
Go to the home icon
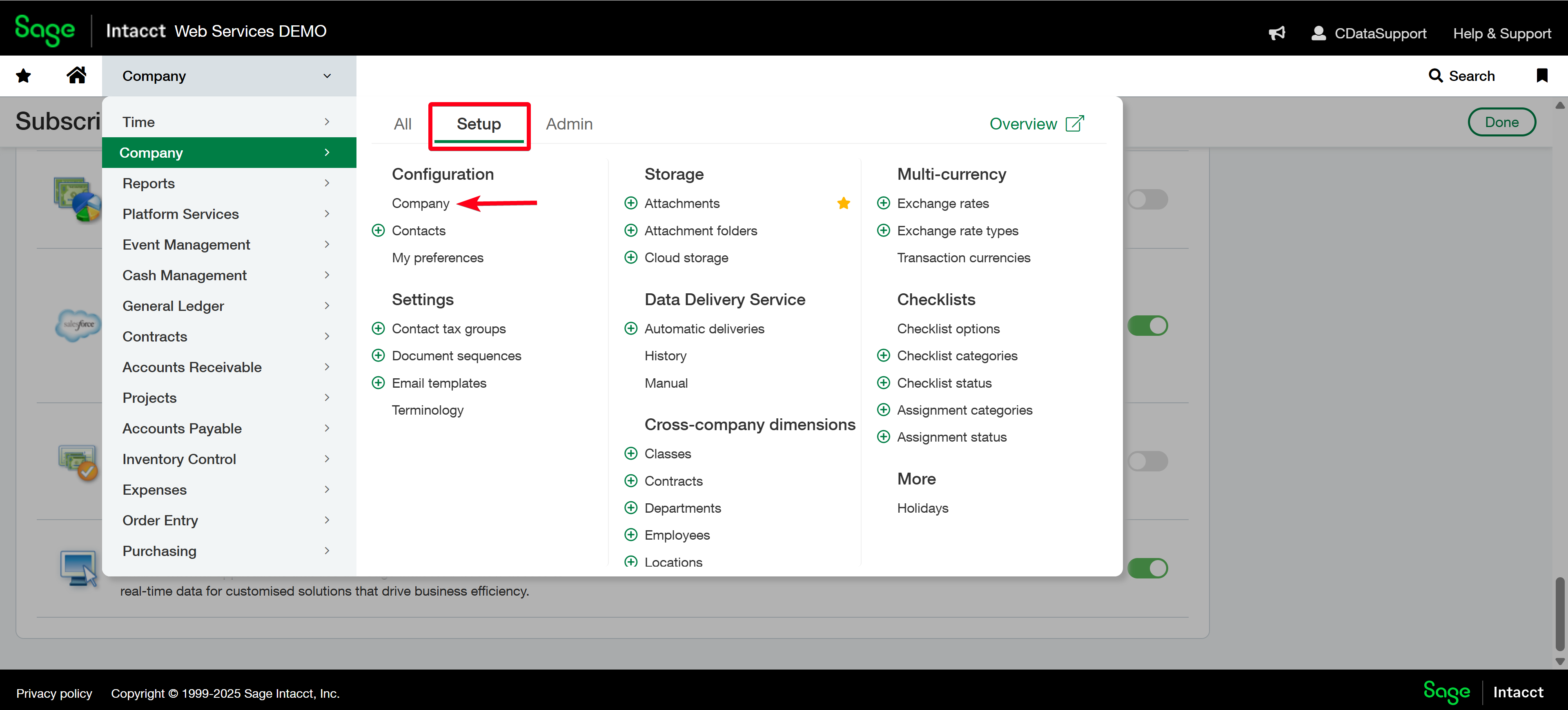76,76
